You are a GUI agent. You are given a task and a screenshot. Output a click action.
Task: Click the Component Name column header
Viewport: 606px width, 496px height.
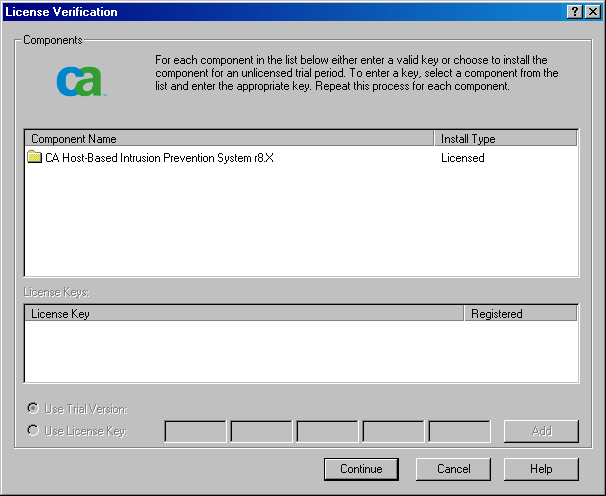click(229, 138)
